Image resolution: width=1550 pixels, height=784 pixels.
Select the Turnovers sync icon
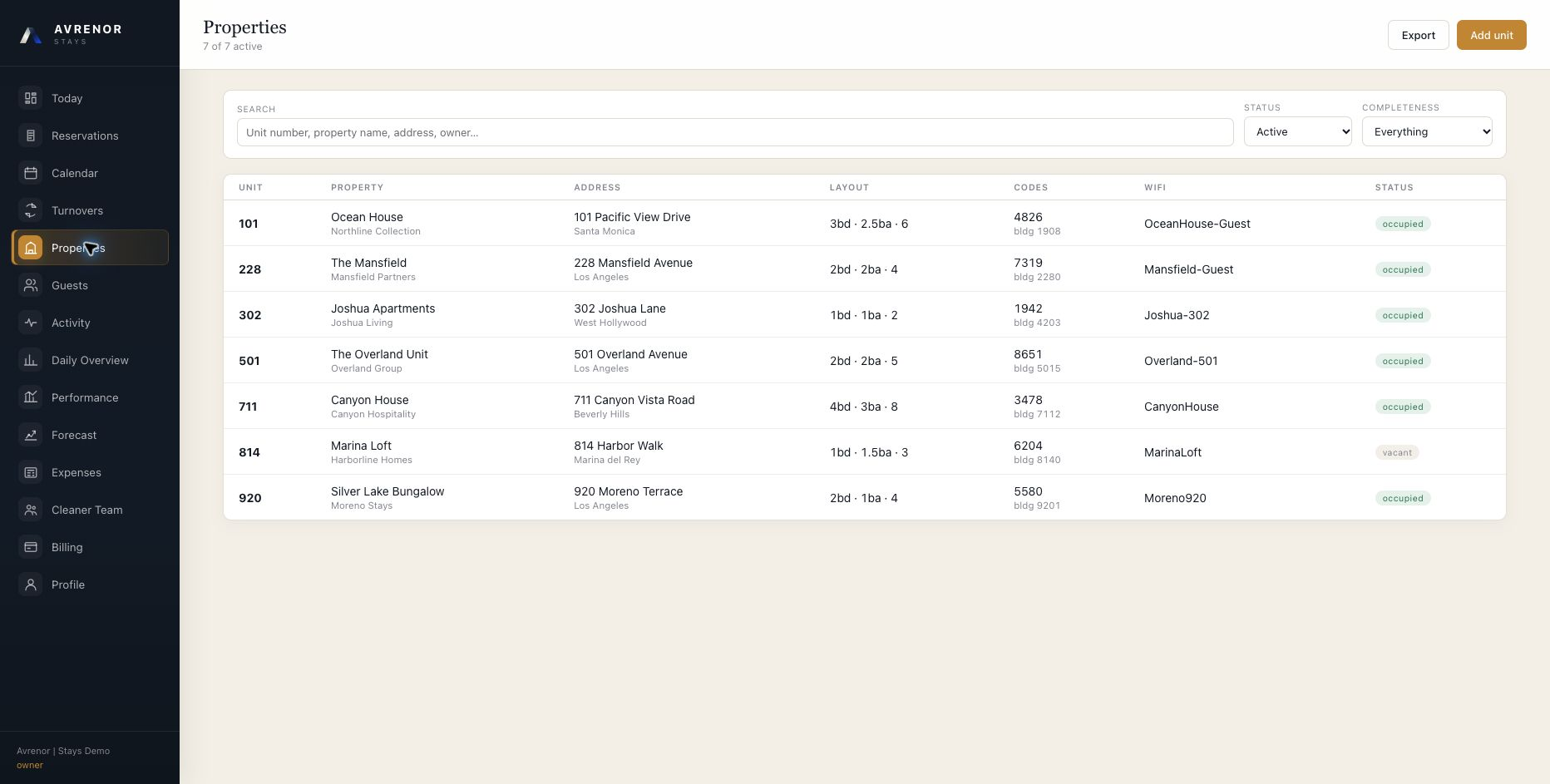pyautogui.click(x=31, y=210)
